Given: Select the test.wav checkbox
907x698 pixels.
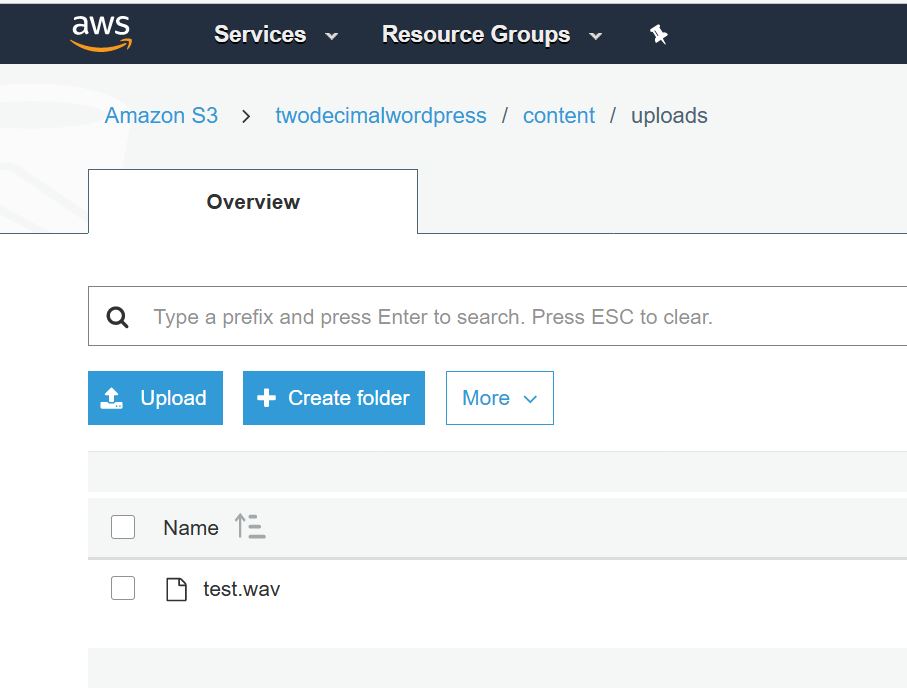Looking at the screenshot, I should 123,589.
